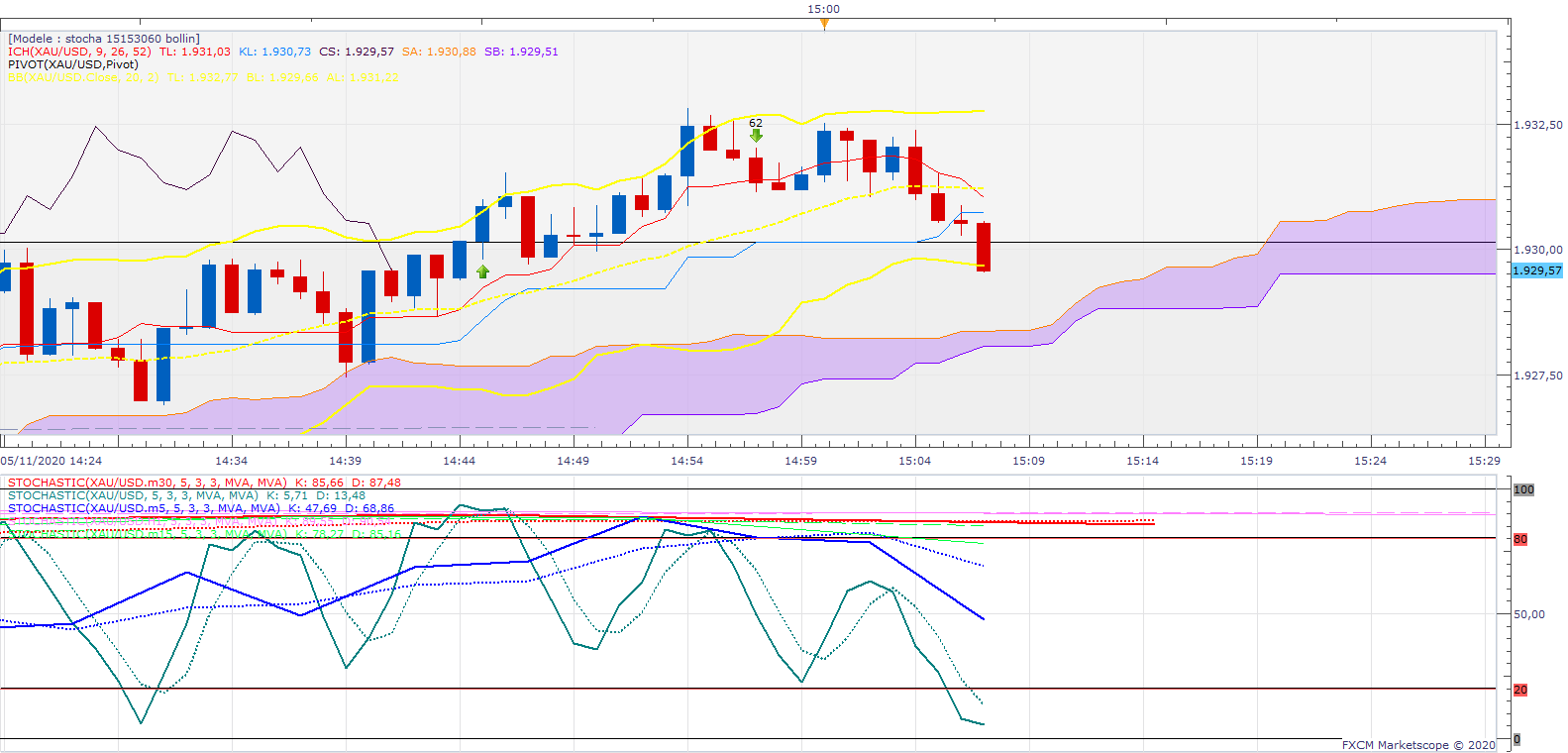This screenshot has width=1568, height=753.
Task: Click the 15:04 time axis label
Action: tap(915, 461)
